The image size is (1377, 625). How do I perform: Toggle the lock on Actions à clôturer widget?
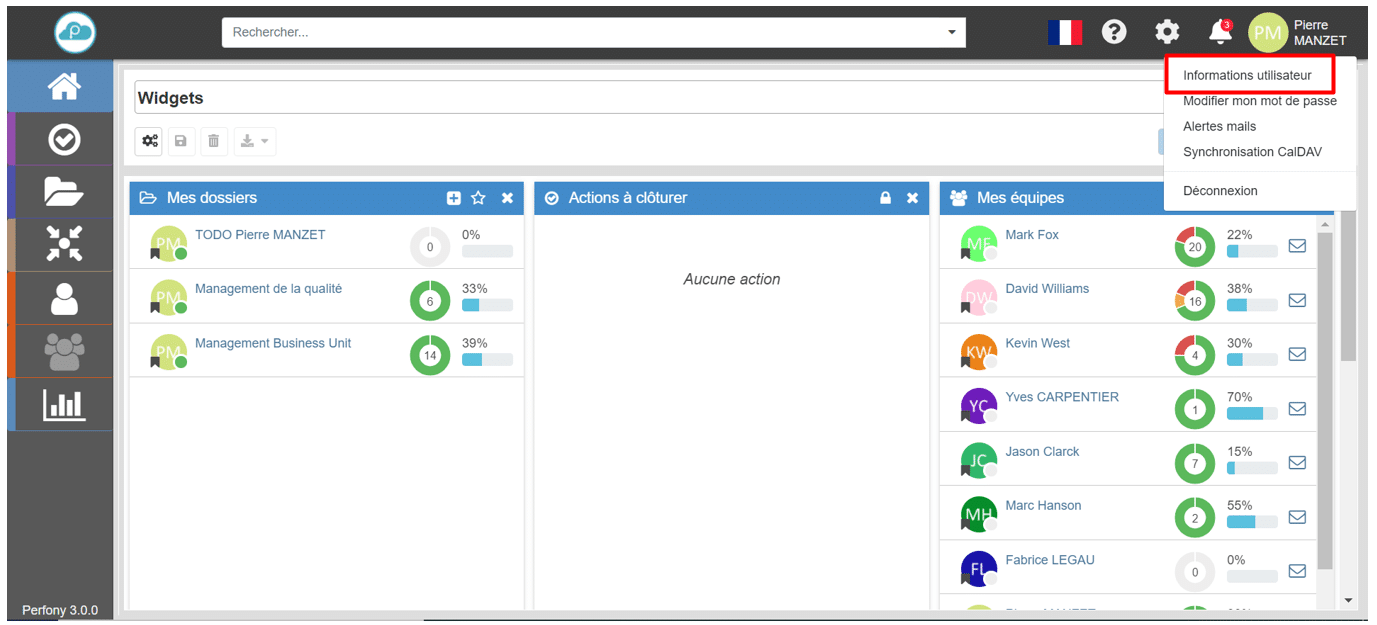(885, 198)
